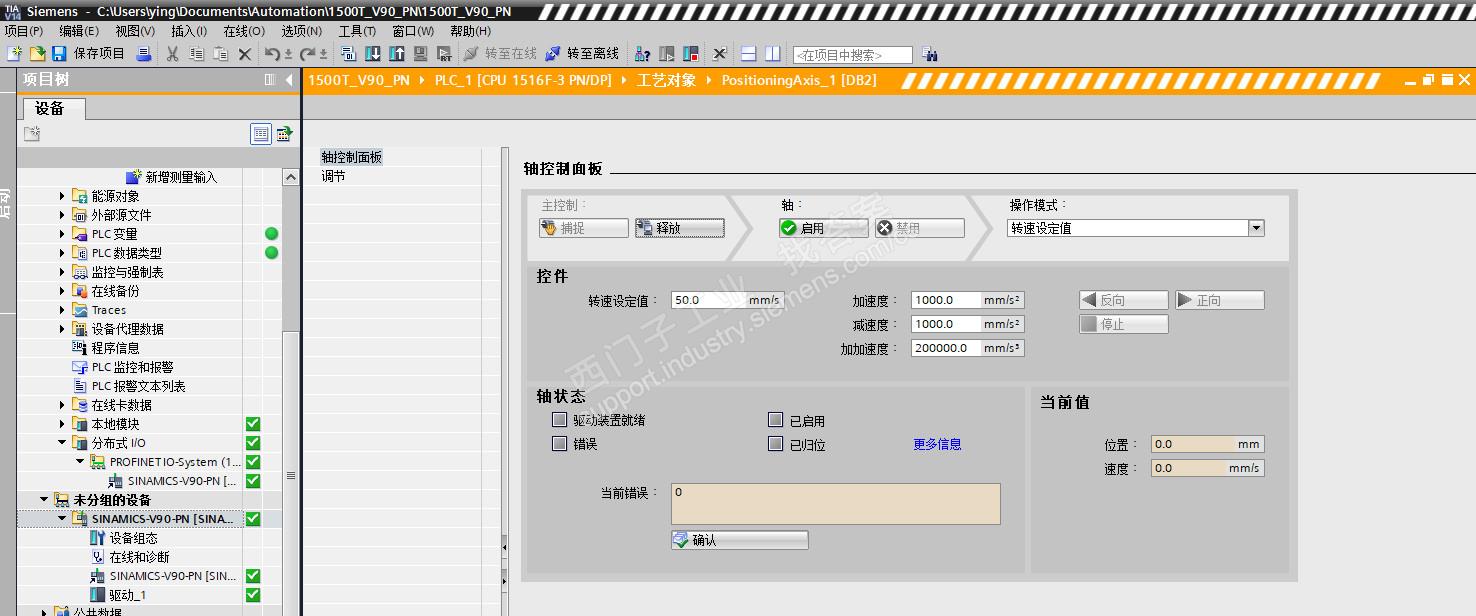
Task: Collapse the 项目树 panel with arrow
Action: pos(289,80)
